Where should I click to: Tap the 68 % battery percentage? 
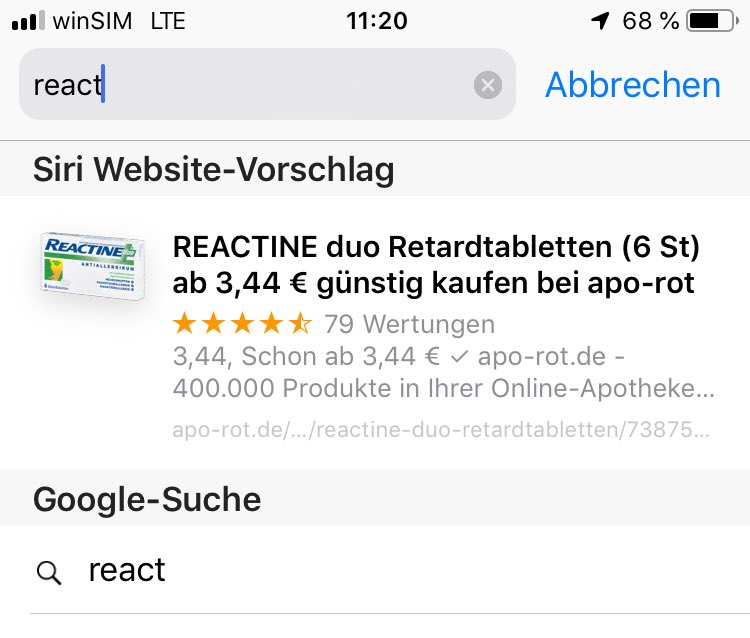tap(651, 21)
